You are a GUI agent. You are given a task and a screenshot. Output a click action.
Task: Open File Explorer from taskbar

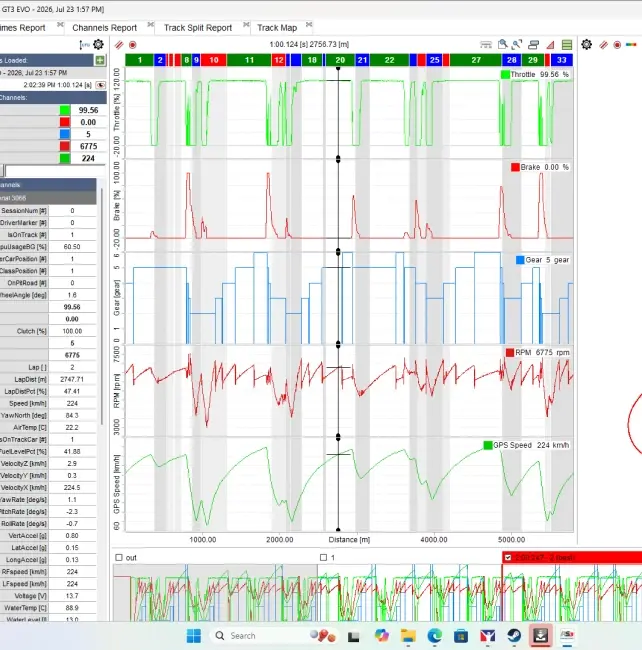pos(408,635)
